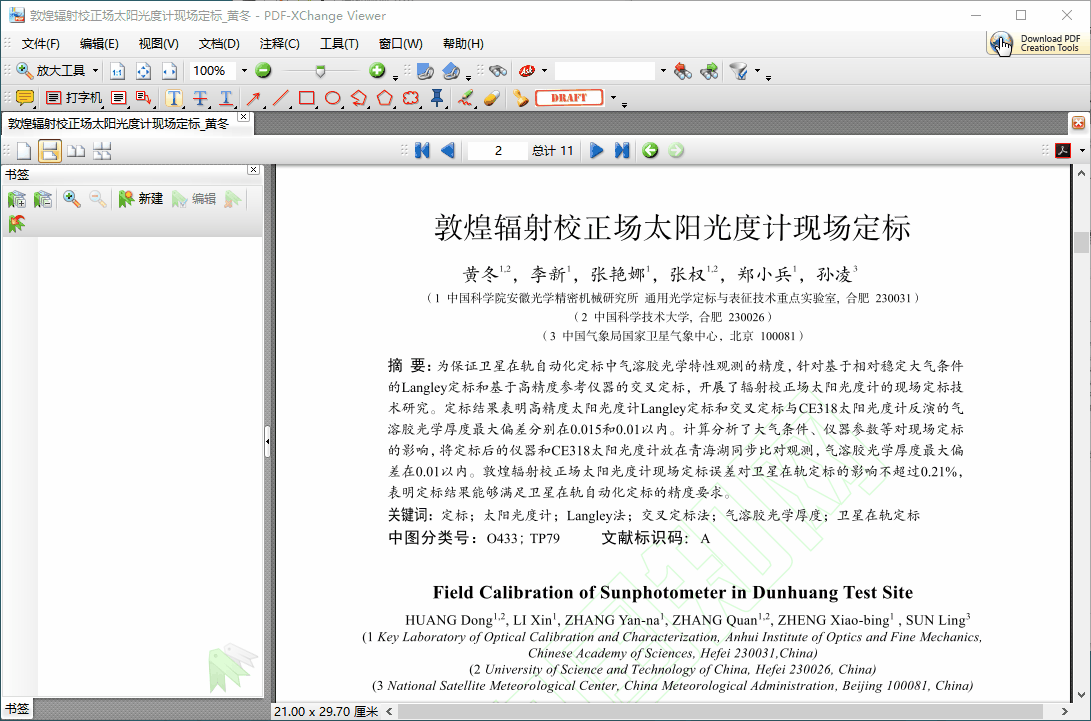Toggle continuous page layout

pyautogui.click(x=49, y=151)
